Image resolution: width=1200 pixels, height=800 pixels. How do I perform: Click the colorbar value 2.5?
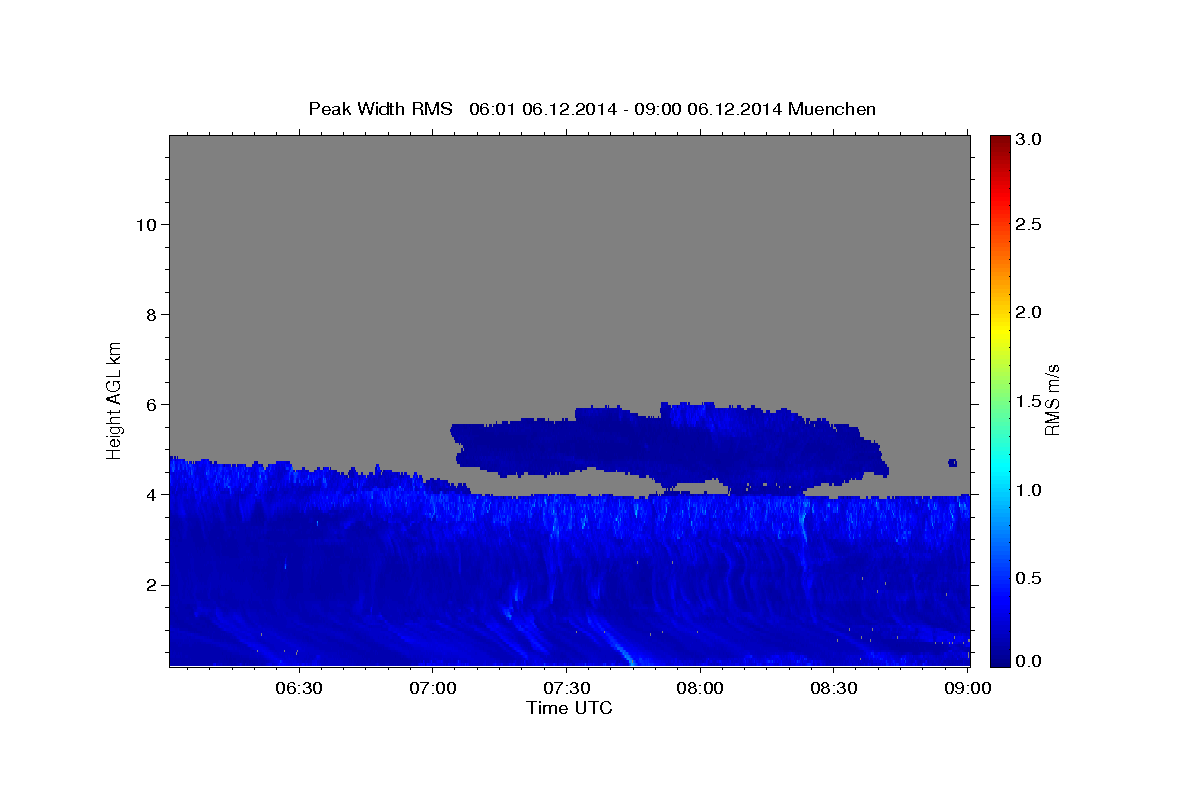(x=1030, y=224)
